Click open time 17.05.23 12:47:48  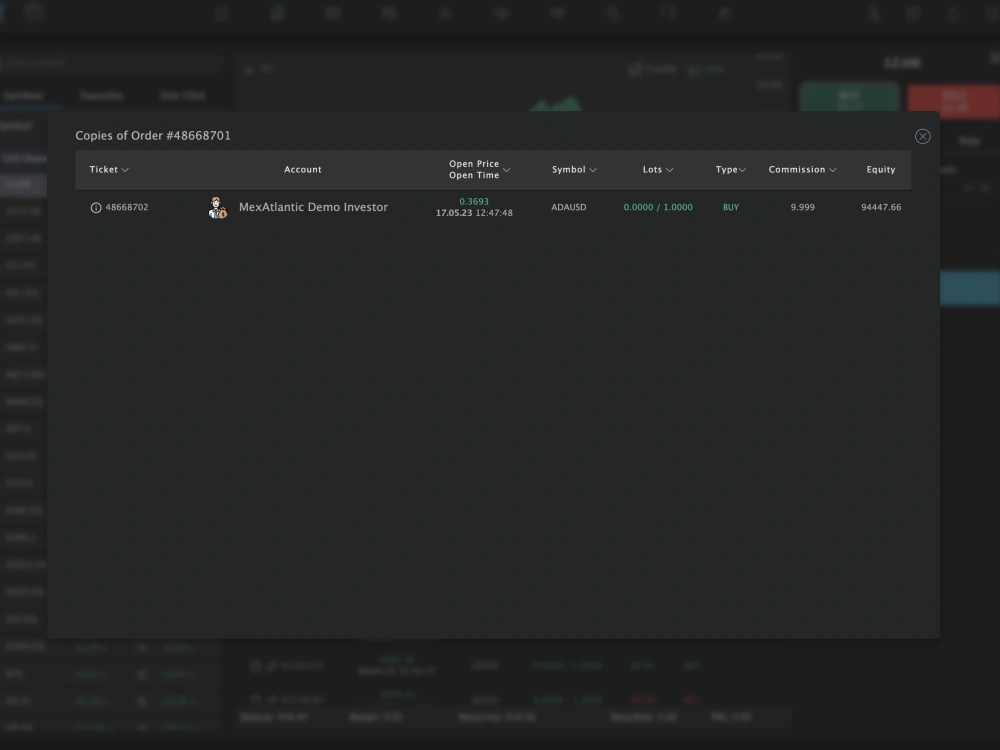tap(474, 213)
